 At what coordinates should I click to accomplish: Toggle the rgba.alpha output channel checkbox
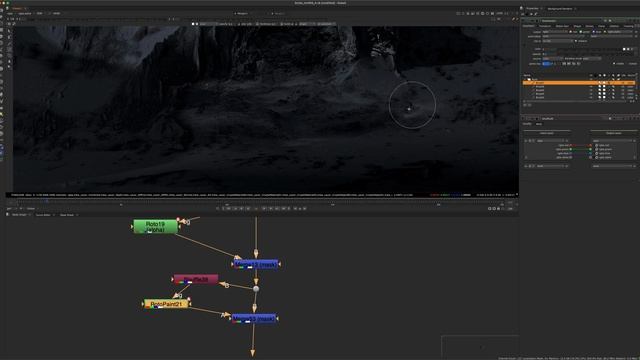coord(605,31)
